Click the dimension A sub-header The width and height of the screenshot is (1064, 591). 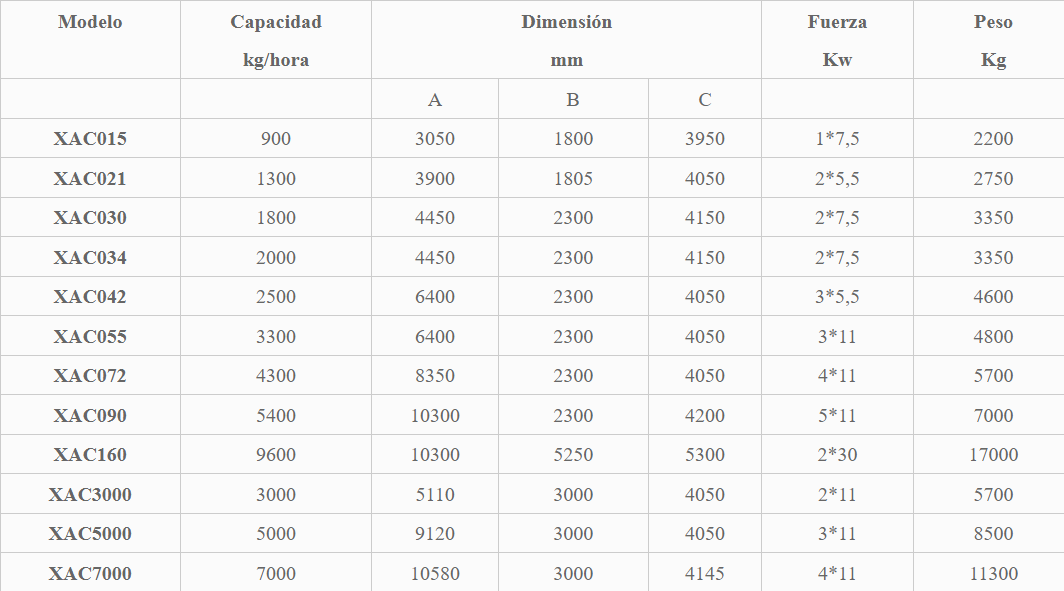[435, 100]
